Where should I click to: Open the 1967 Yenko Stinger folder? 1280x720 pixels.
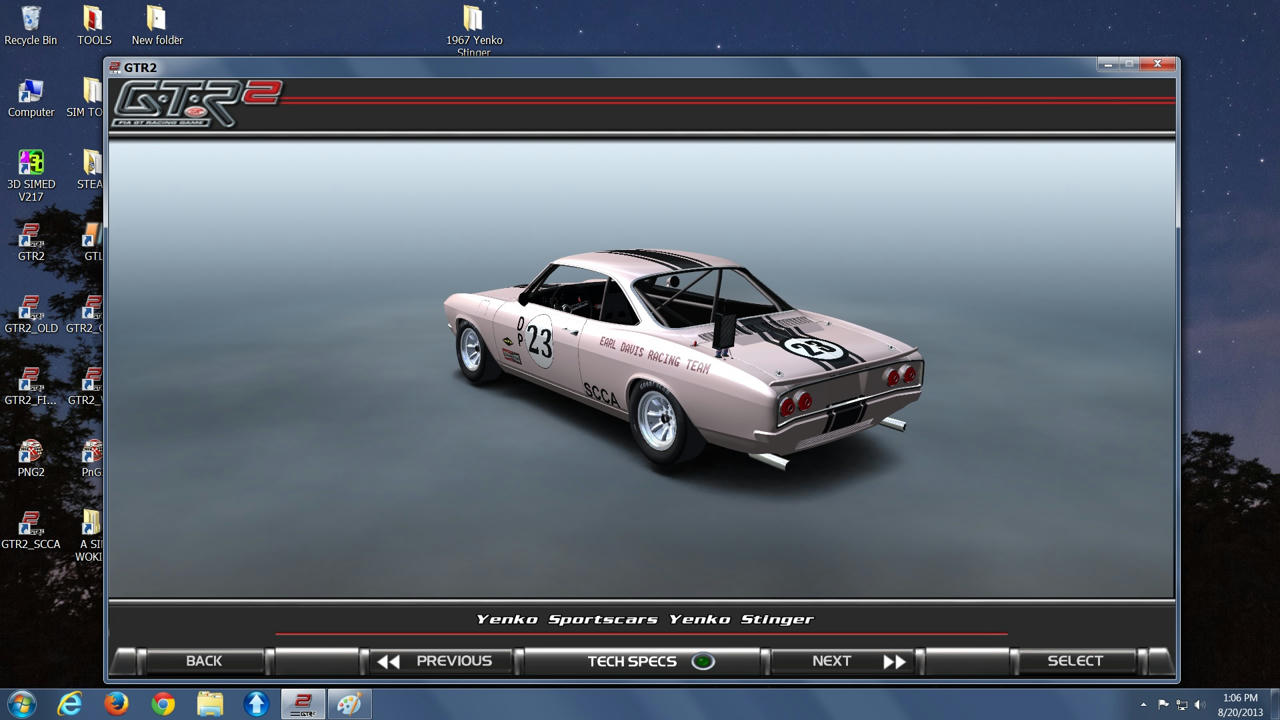click(474, 30)
